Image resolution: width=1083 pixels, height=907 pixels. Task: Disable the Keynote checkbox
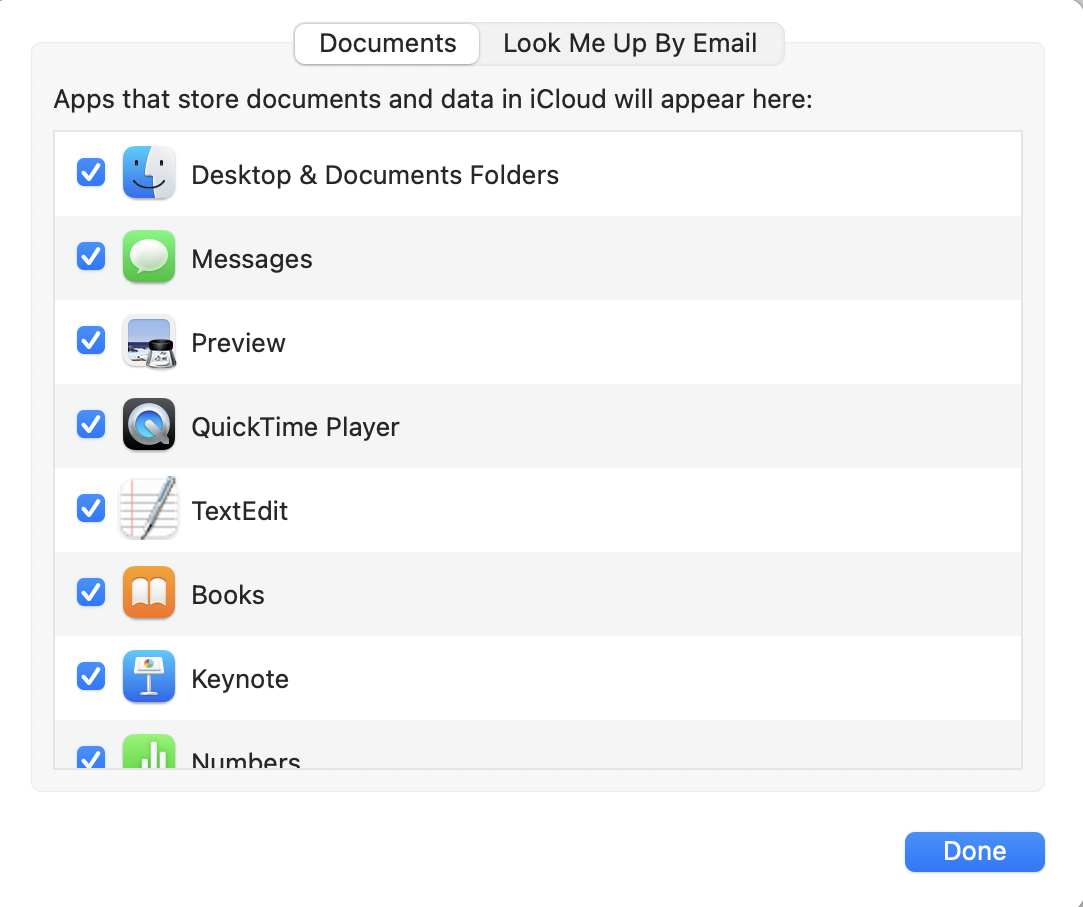coord(91,678)
